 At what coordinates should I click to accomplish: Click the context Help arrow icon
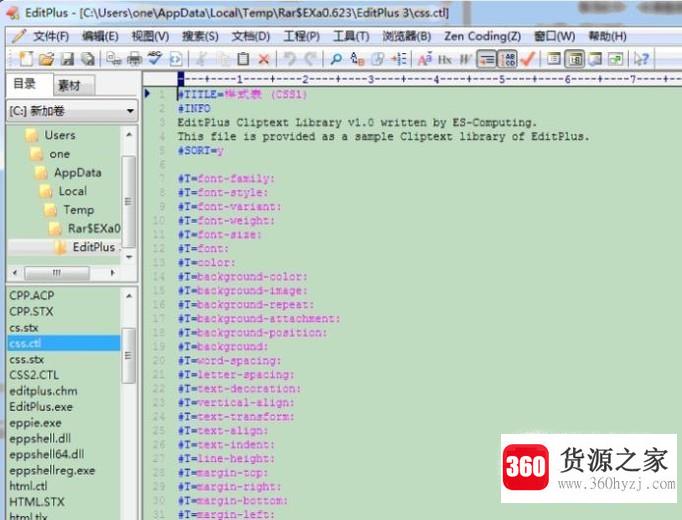[641, 59]
